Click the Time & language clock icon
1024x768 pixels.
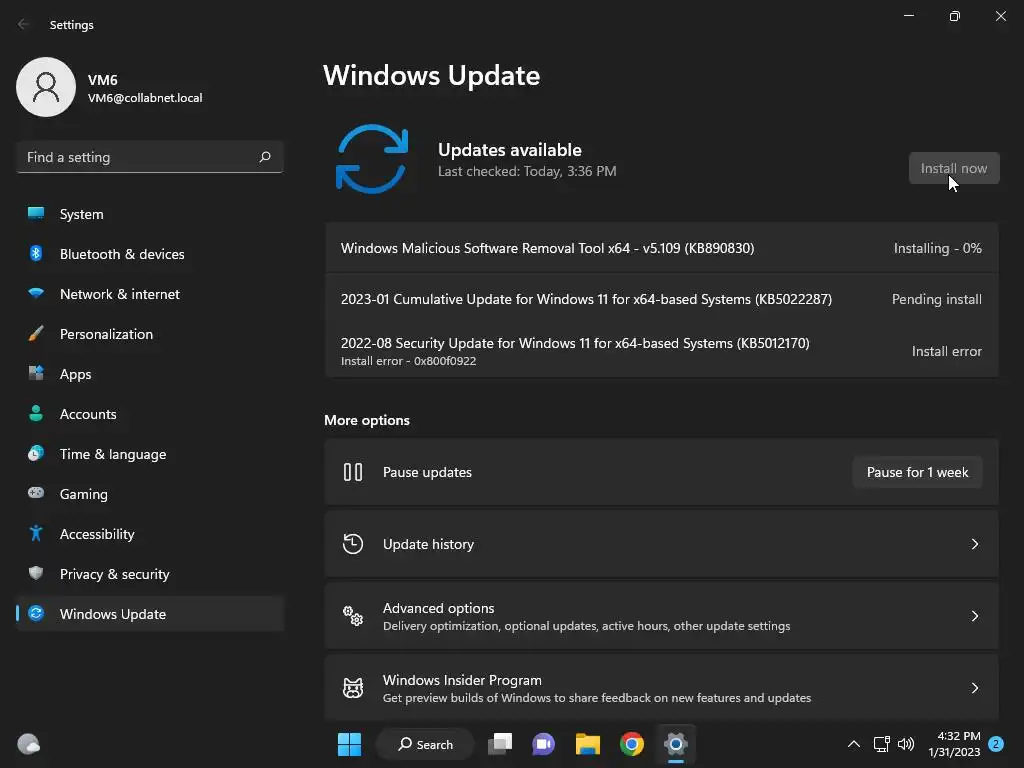pos(36,453)
